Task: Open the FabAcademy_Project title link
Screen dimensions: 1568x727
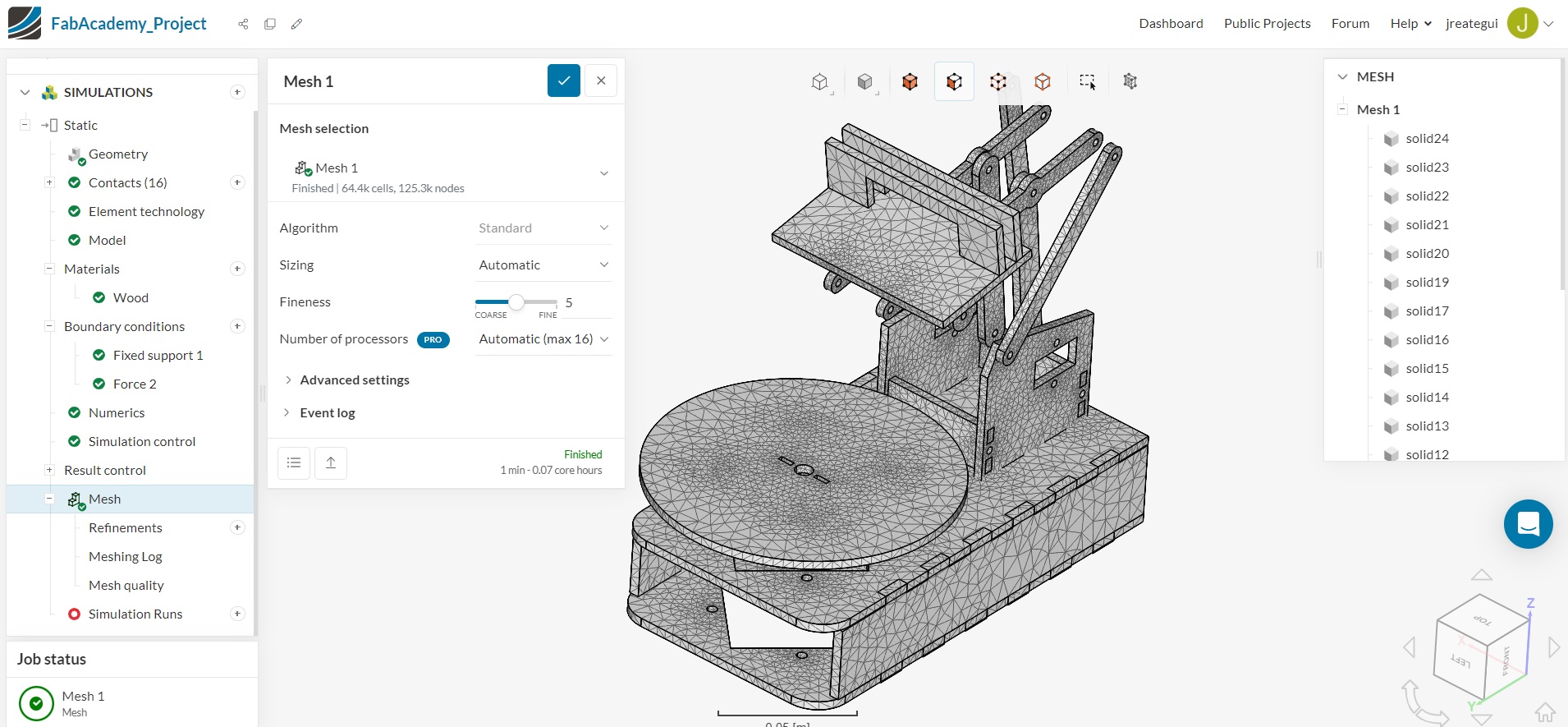Action: click(129, 23)
